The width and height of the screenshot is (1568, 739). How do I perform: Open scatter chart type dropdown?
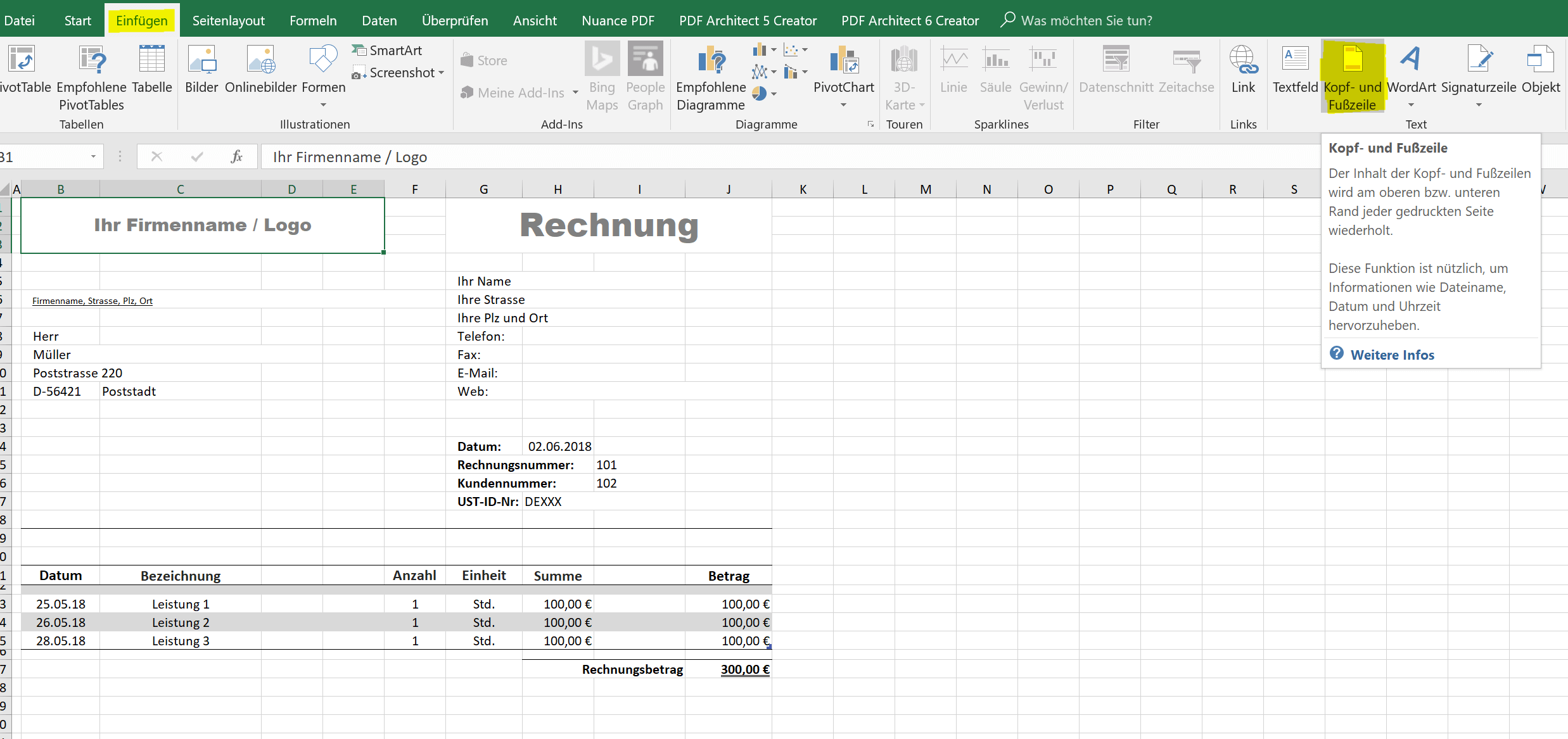[796, 49]
